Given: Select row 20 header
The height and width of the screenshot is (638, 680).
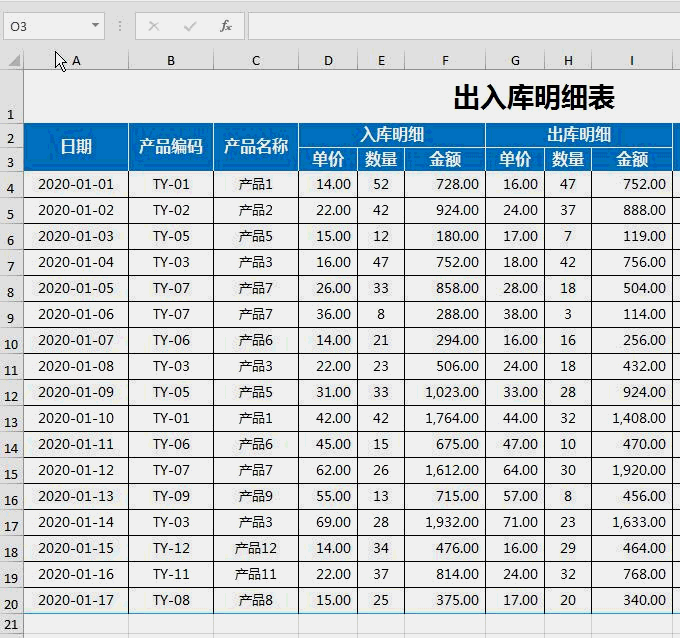Looking at the screenshot, I should (x=12, y=600).
